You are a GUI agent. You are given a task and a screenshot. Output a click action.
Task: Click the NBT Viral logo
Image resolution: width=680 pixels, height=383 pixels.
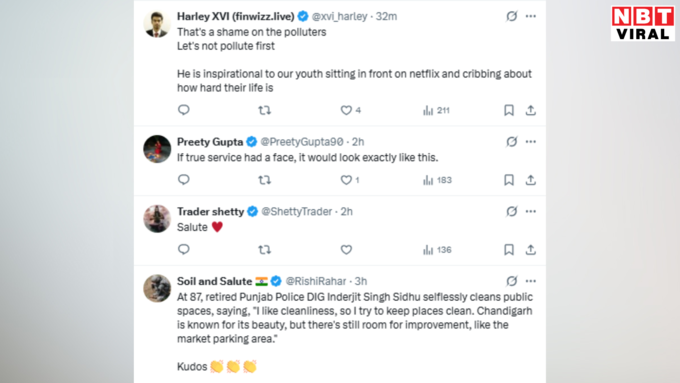643,23
